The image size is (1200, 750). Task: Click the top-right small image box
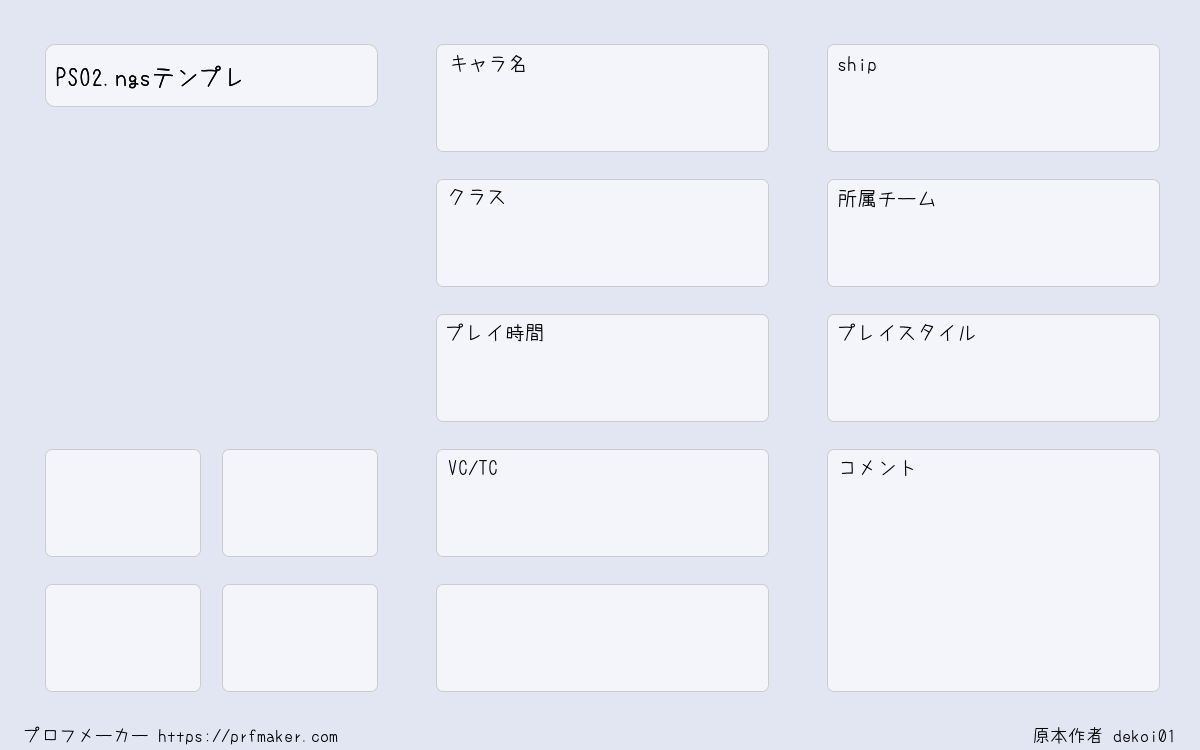tap(300, 503)
